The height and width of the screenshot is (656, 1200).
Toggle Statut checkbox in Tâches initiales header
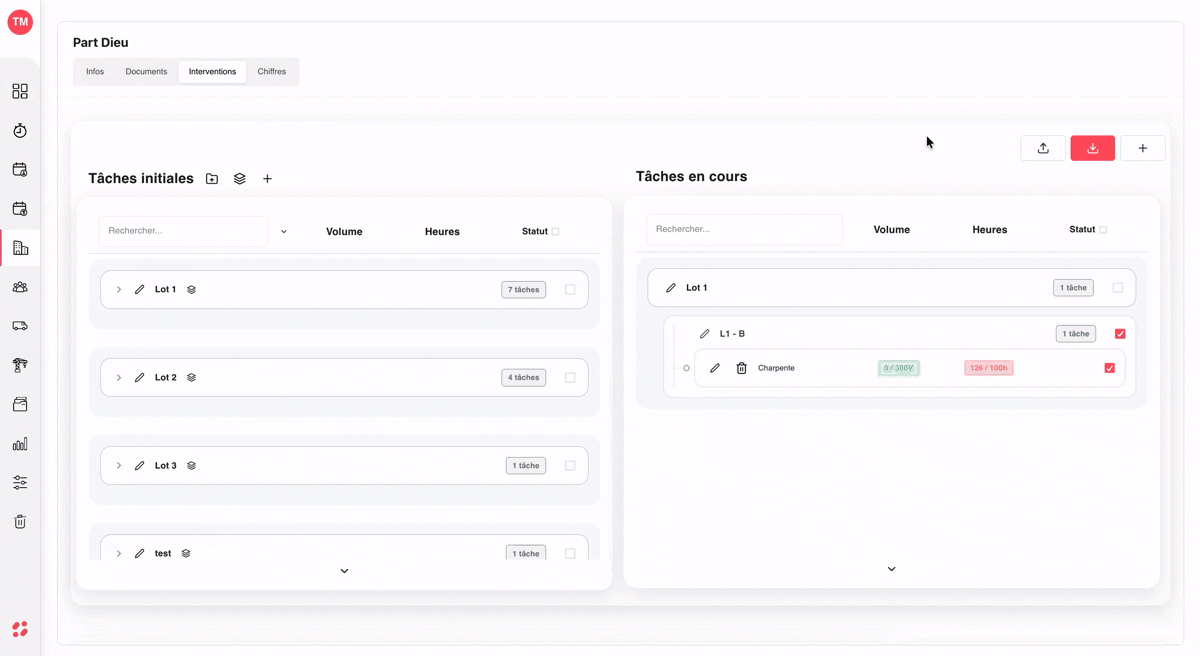tap(556, 232)
